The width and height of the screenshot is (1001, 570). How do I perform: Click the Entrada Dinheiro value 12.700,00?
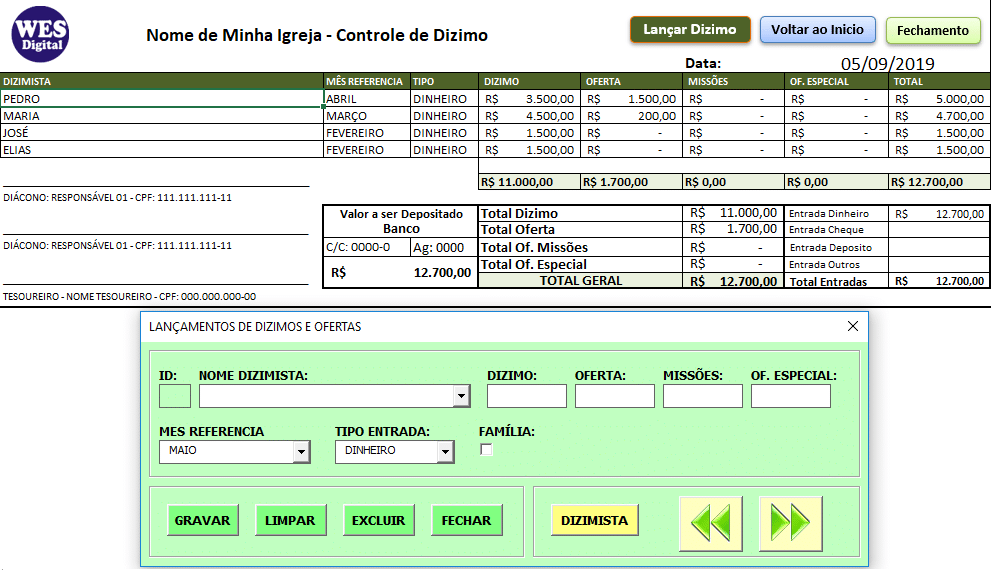(x=939, y=214)
